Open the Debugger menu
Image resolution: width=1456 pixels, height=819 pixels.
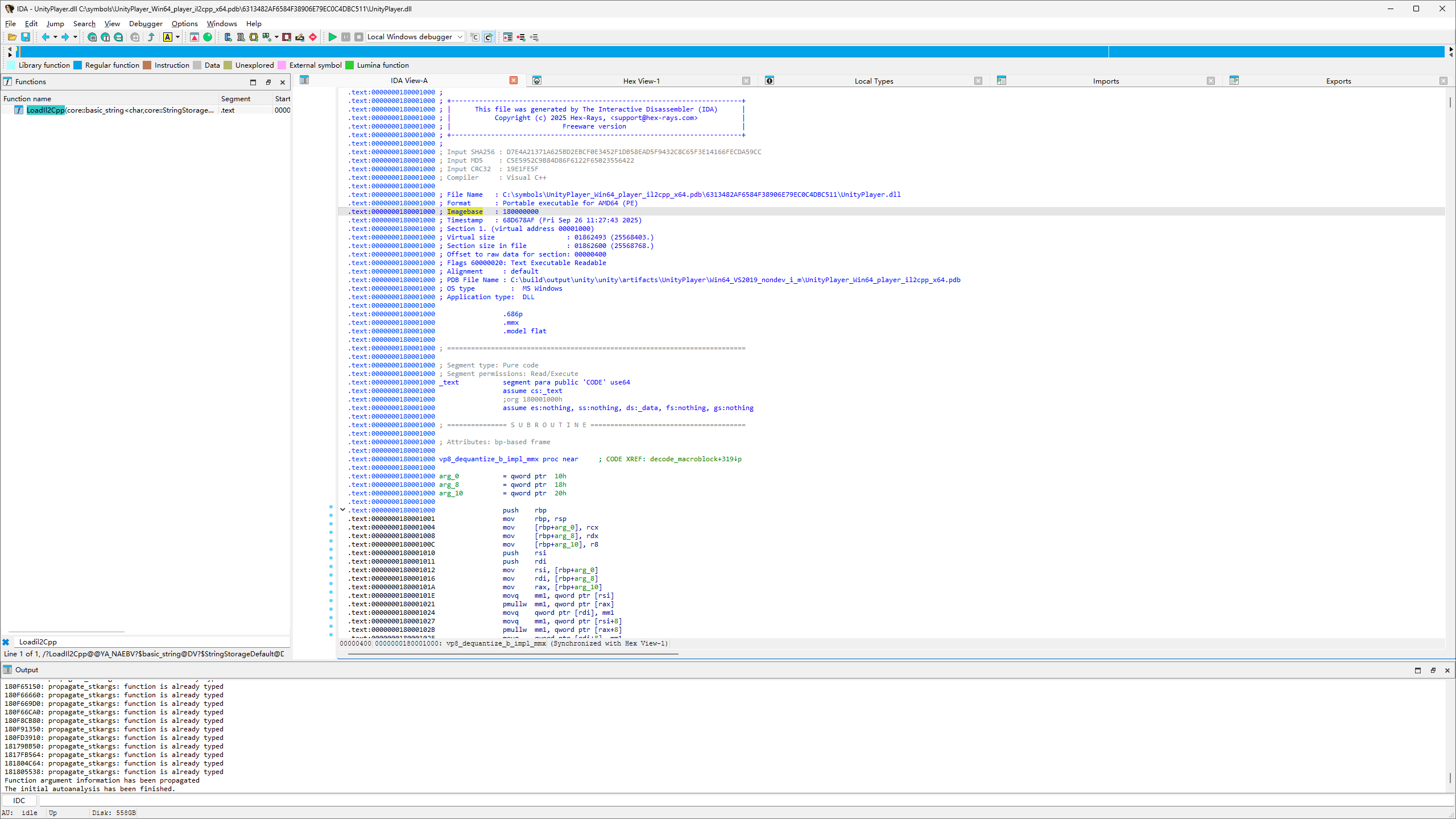(x=146, y=23)
